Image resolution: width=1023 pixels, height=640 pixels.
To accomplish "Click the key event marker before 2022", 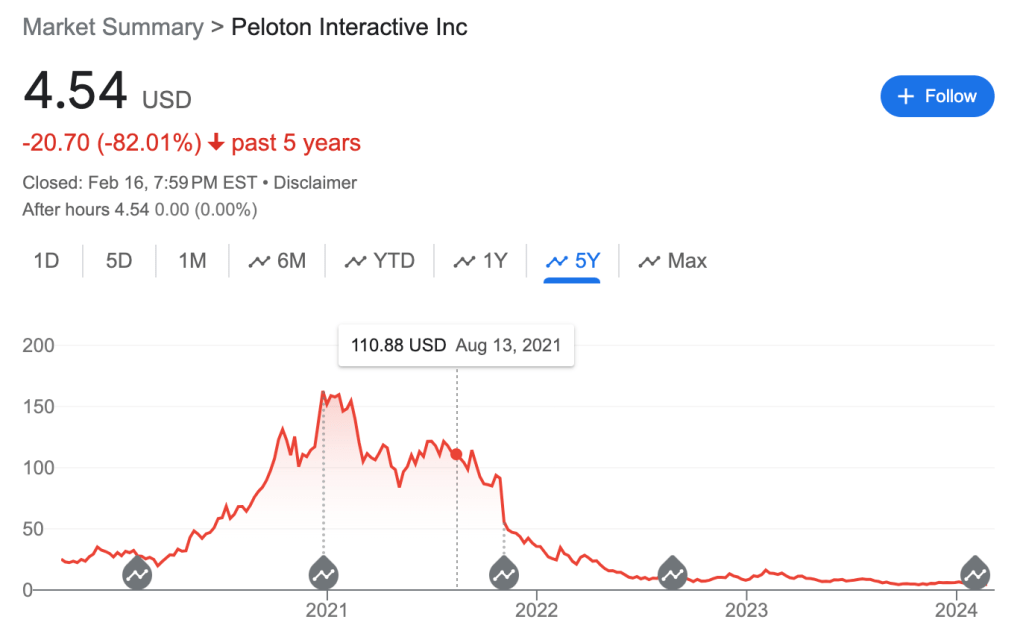I will click(x=504, y=574).
